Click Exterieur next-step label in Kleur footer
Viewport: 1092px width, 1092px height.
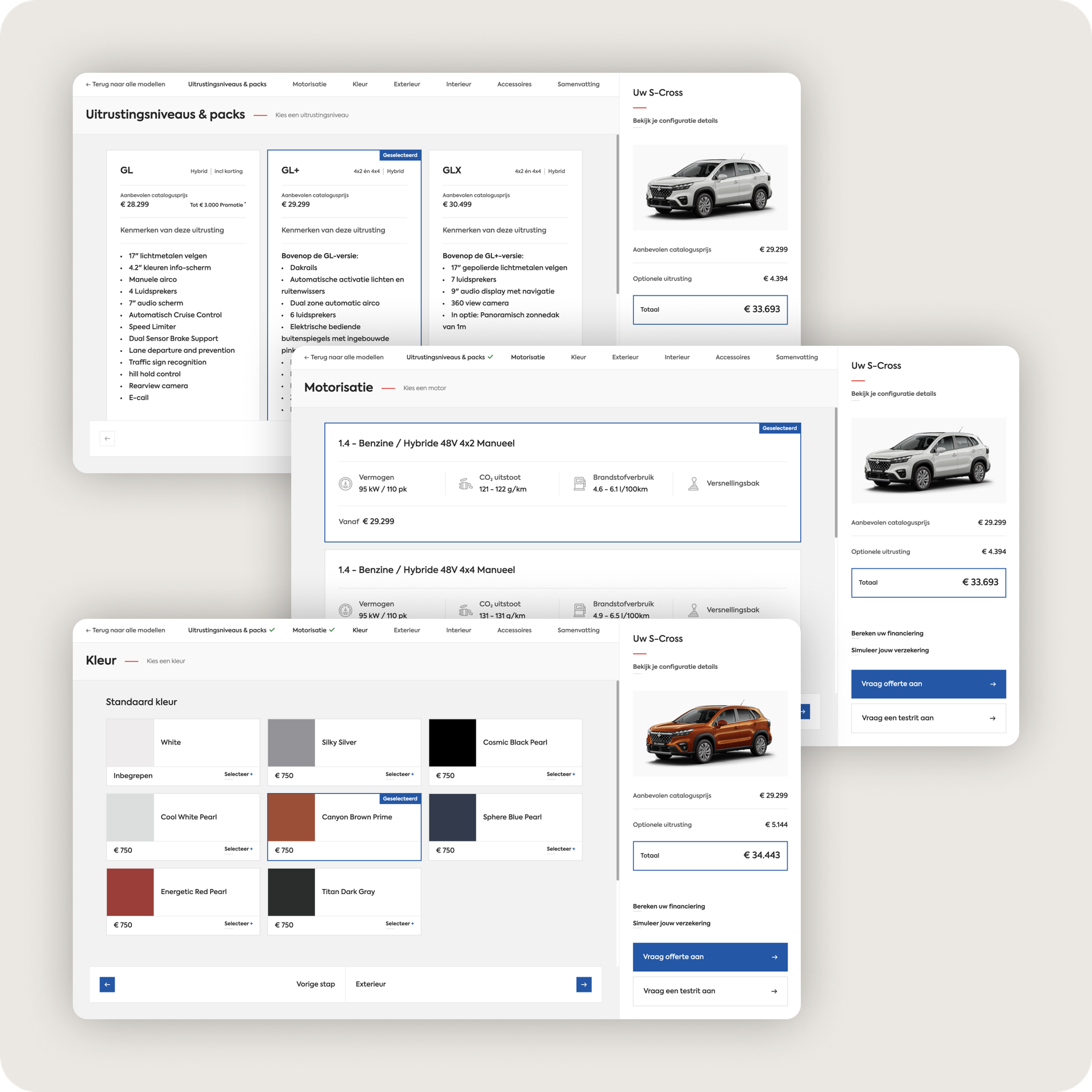pos(371,984)
